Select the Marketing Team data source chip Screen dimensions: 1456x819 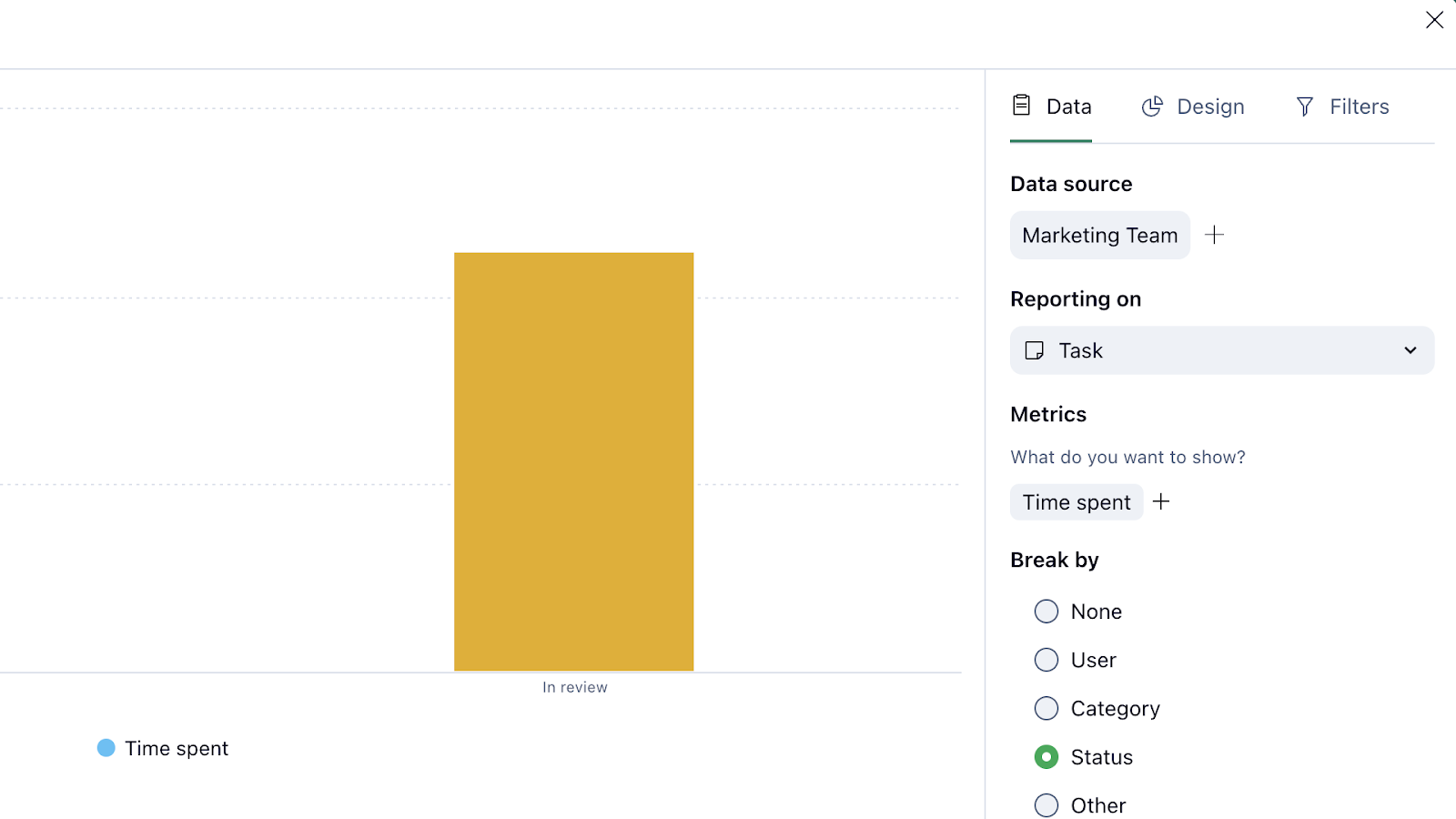(1100, 235)
